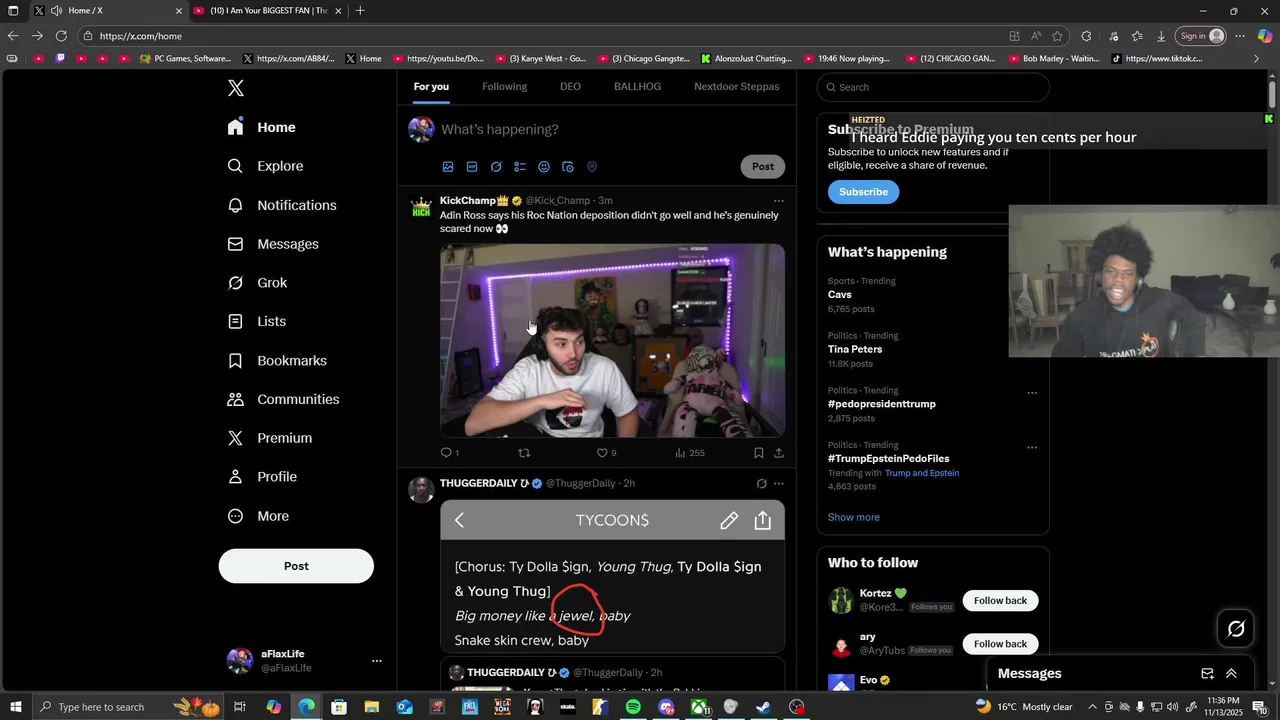Reply to the KickChamp post
The image size is (1280, 720).
449,453
